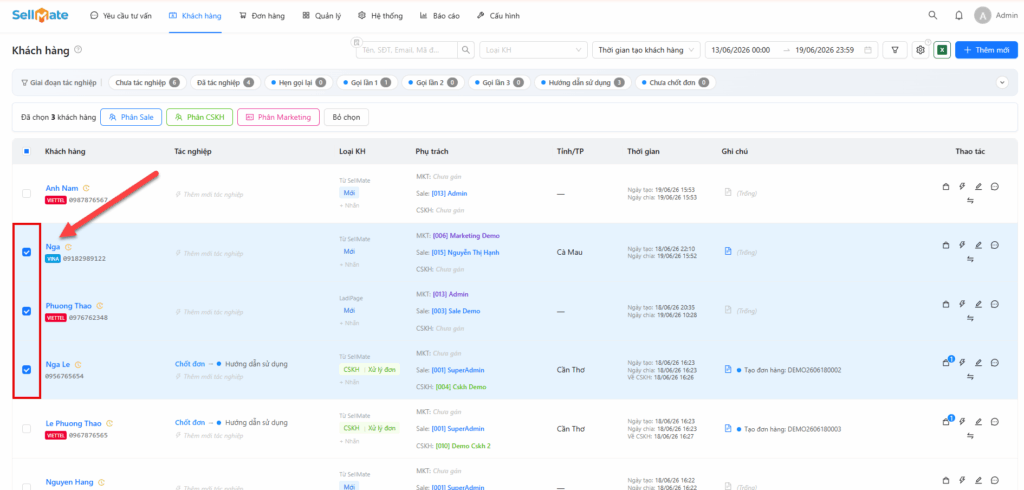Click the note document icon in Nga row
1024x490 pixels.
click(x=728, y=251)
